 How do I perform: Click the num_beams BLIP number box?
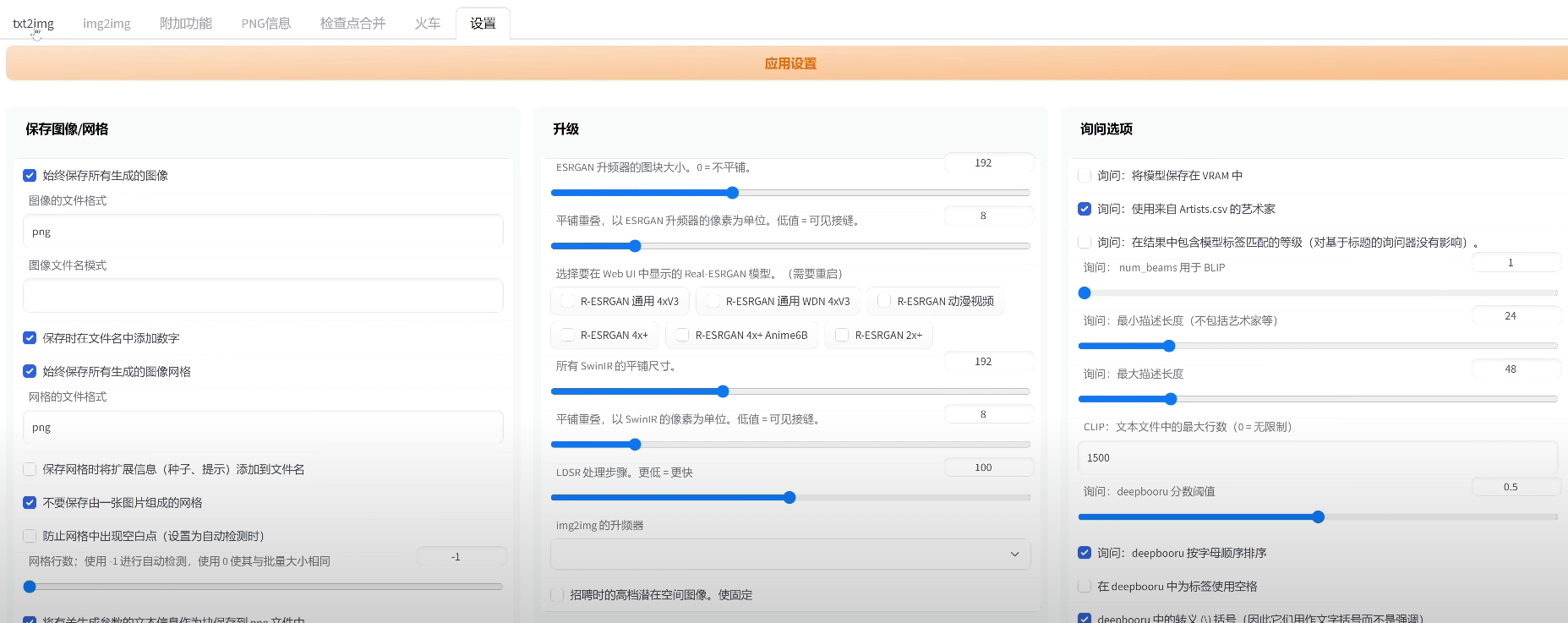click(1514, 263)
